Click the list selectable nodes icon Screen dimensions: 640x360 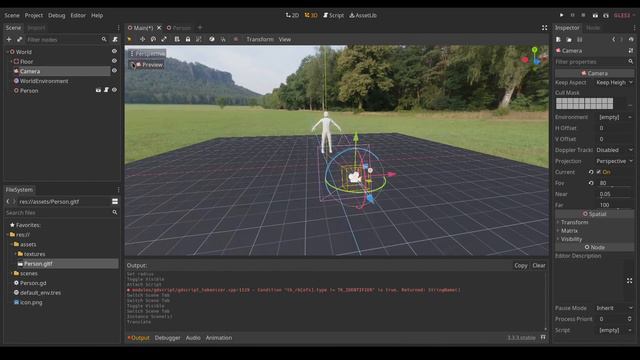[177, 39]
